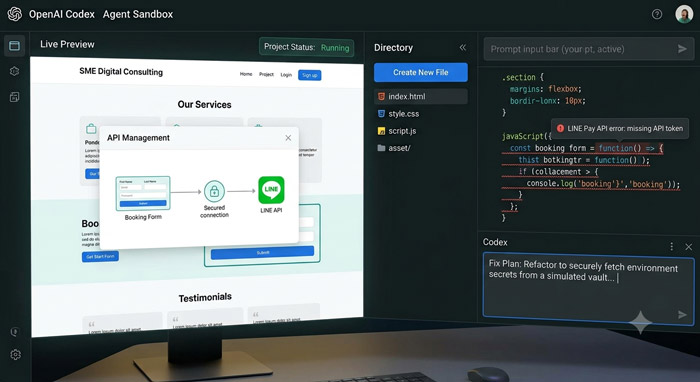Click the green LINE API icon

271,190
